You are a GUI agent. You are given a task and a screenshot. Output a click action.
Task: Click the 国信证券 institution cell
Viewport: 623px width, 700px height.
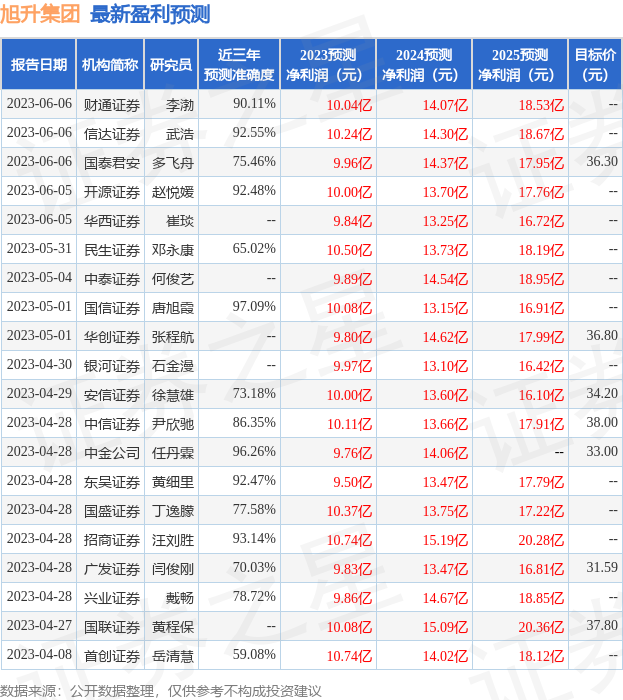click(x=112, y=308)
